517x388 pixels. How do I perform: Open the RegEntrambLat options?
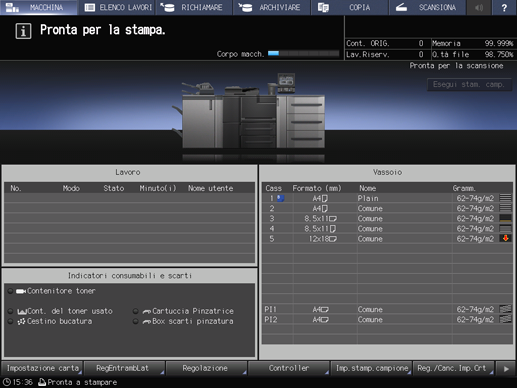124,368
